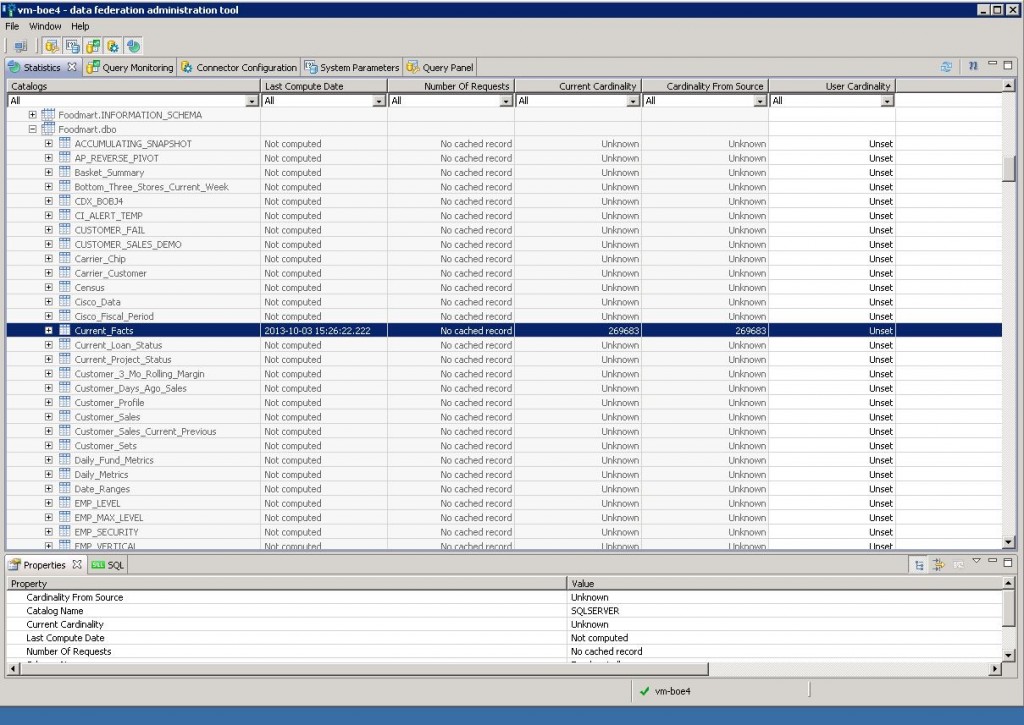
Task: Click the Foodmart.INFORMATION_SCHEMA schema icon
Action: coord(48,114)
